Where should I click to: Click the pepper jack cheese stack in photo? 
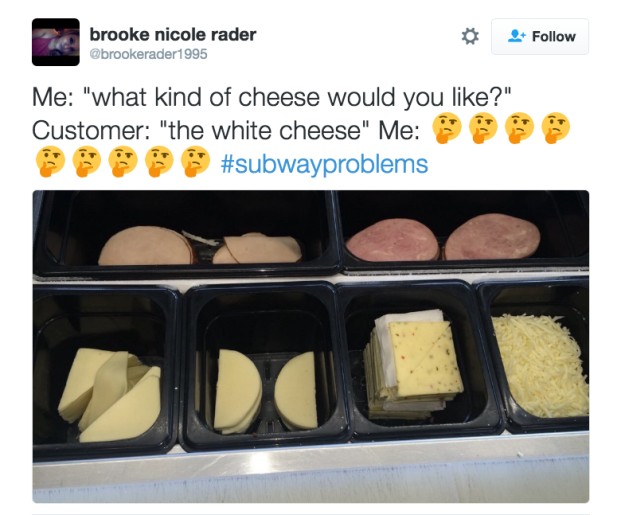pyautogui.click(x=413, y=364)
